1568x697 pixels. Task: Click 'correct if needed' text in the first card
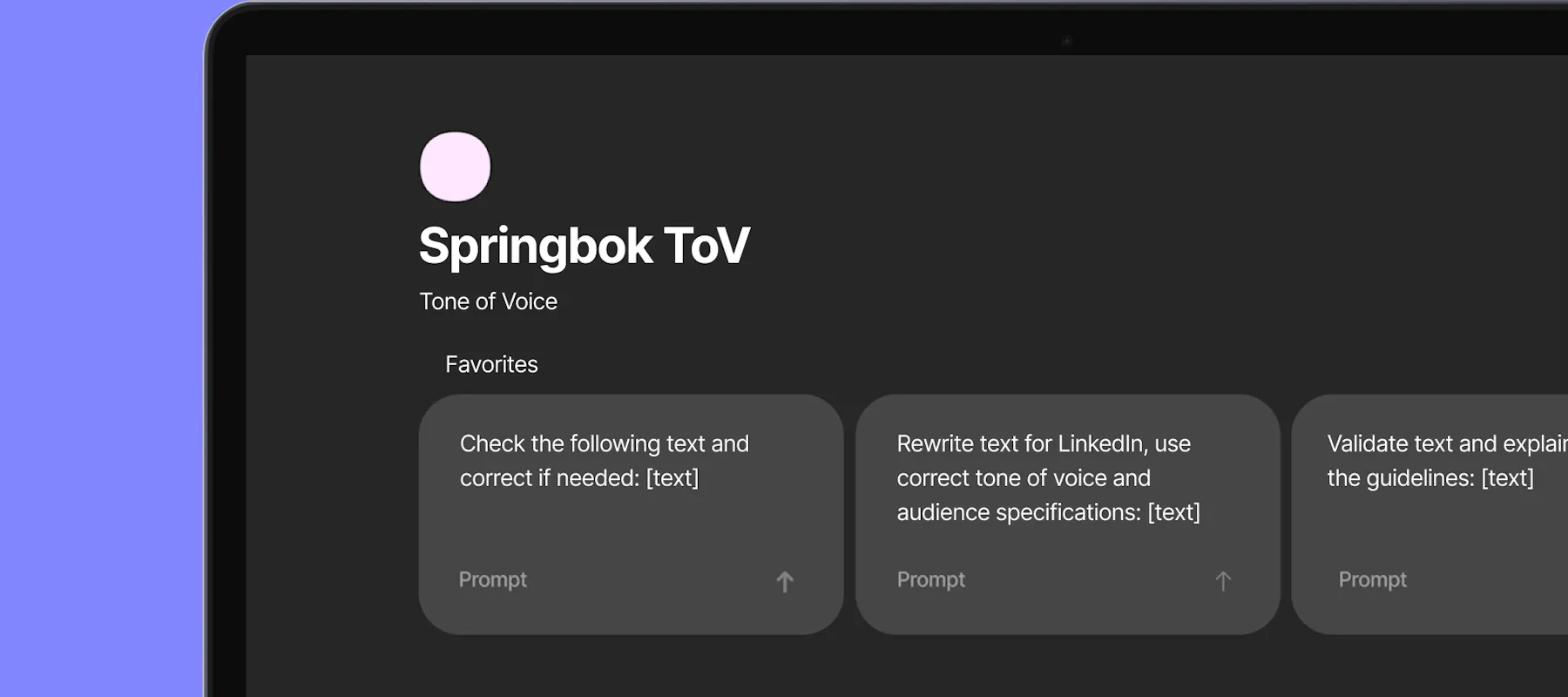(x=550, y=478)
